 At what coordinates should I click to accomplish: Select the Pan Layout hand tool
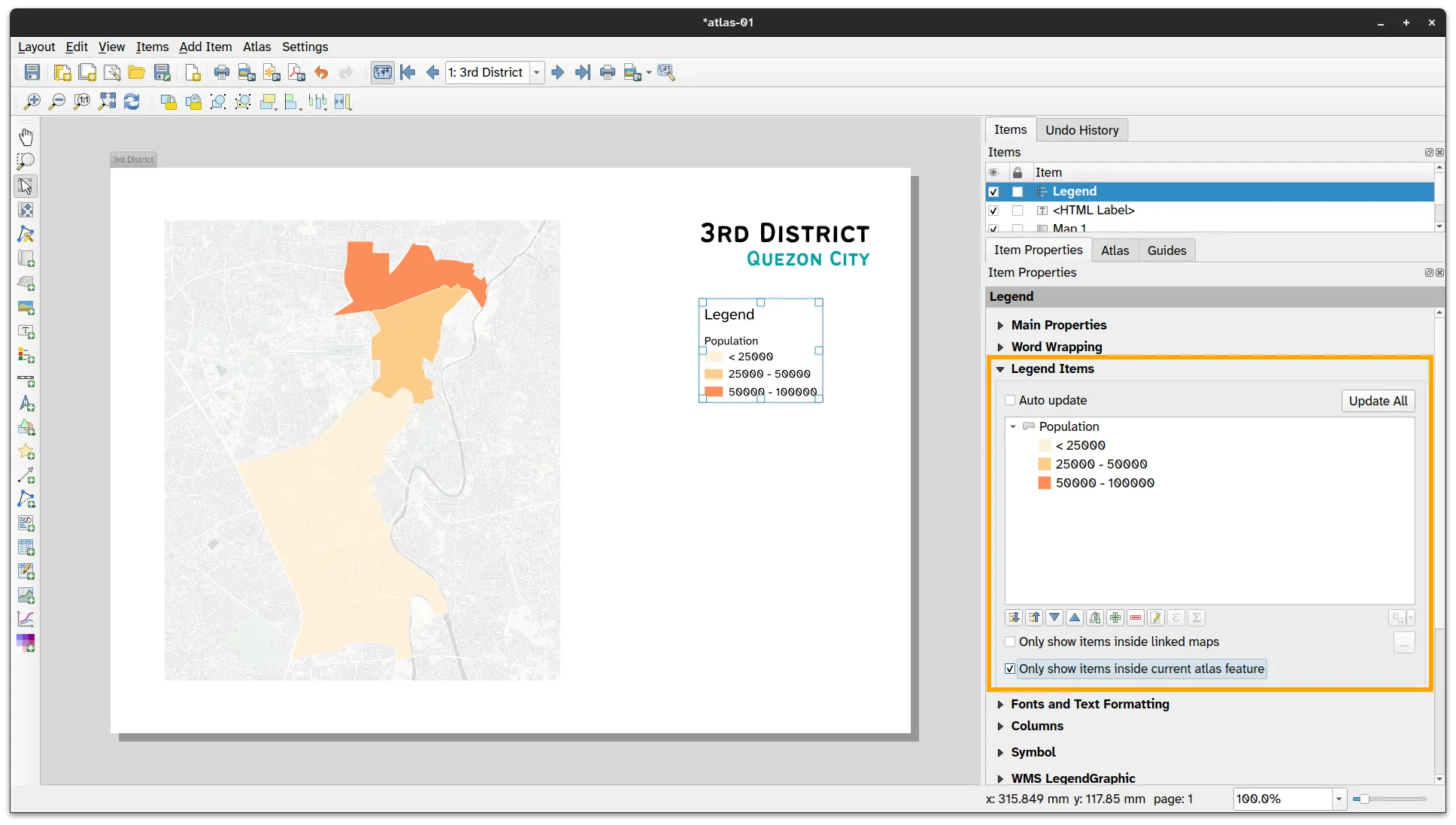tap(26, 137)
